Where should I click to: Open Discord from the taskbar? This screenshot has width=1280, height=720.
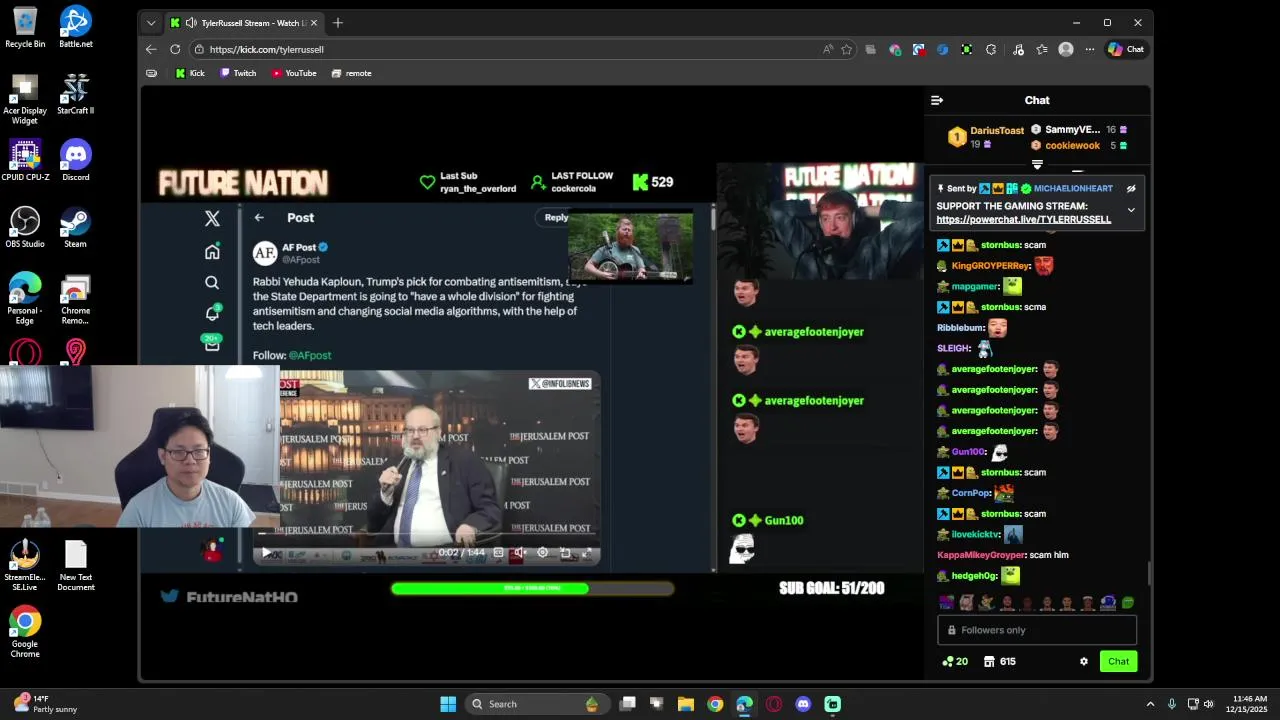click(803, 704)
